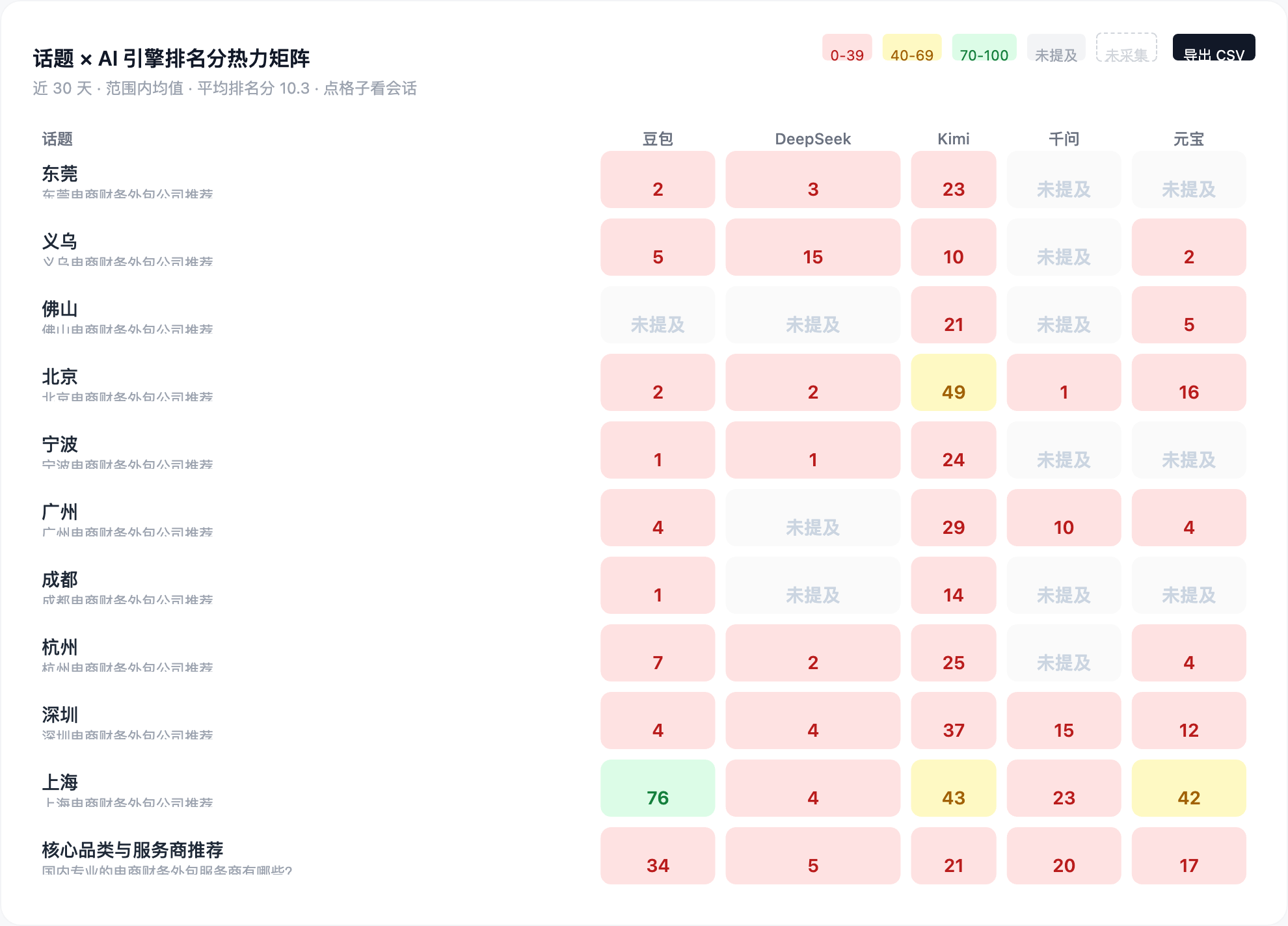Open the 深圳 元宝 cell showing 12
Screen dimensions: 1288x926
tap(1188, 721)
